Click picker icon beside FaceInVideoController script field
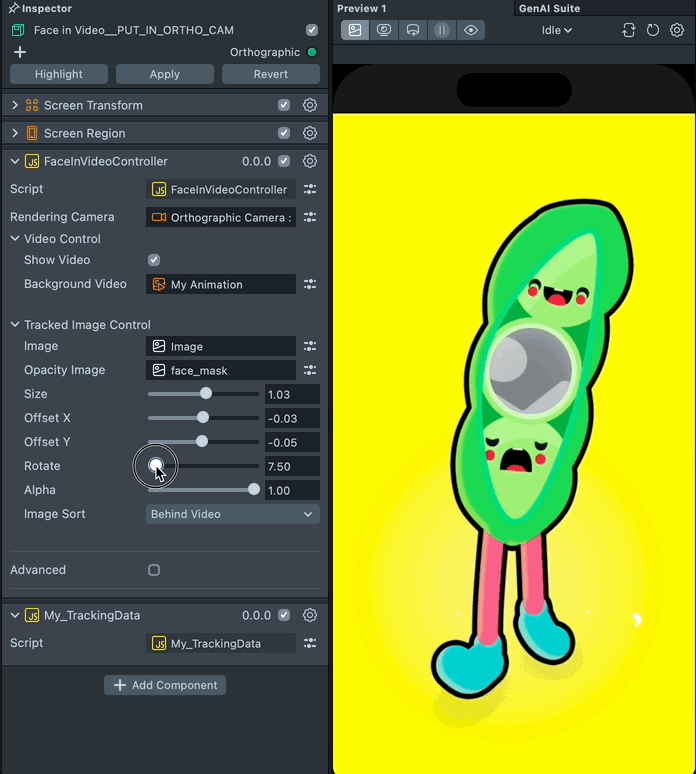The width and height of the screenshot is (696, 774). [310, 189]
